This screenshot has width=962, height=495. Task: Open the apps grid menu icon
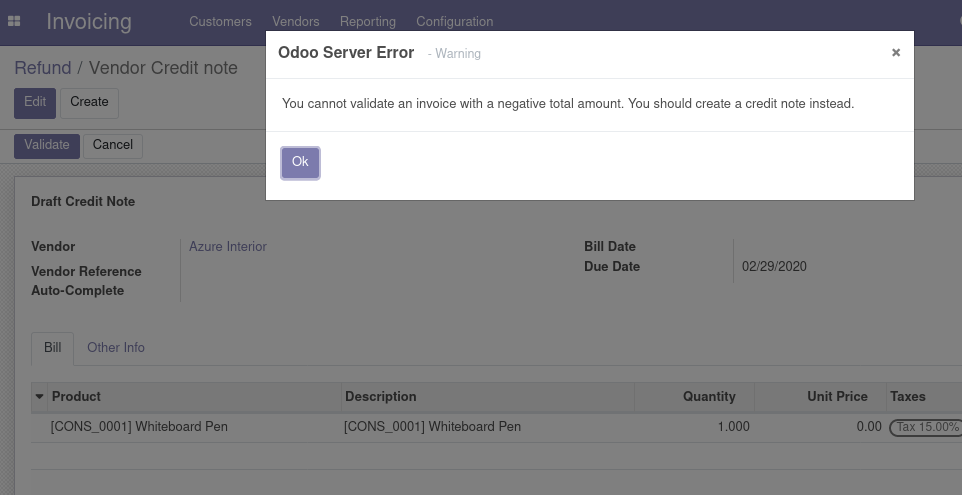[13, 21]
